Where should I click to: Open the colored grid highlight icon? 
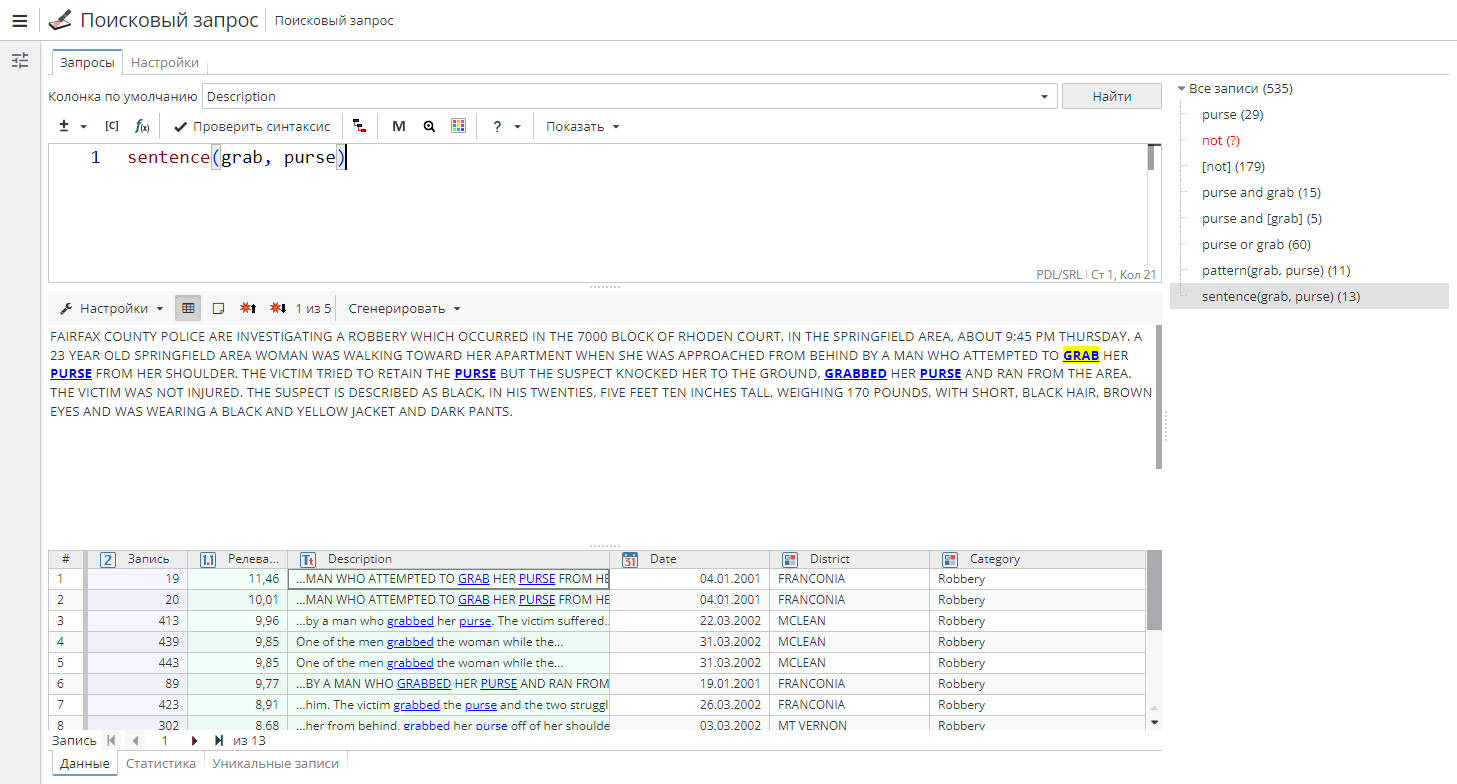tap(458, 126)
